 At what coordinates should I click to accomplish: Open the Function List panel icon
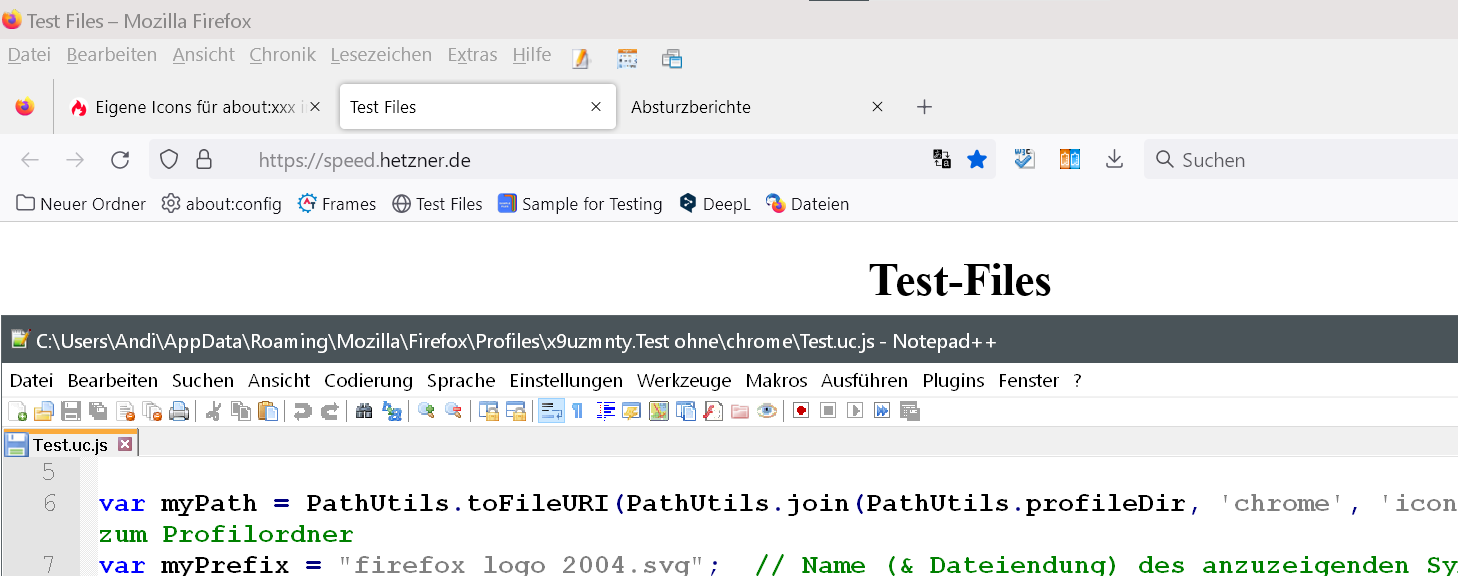713,411
